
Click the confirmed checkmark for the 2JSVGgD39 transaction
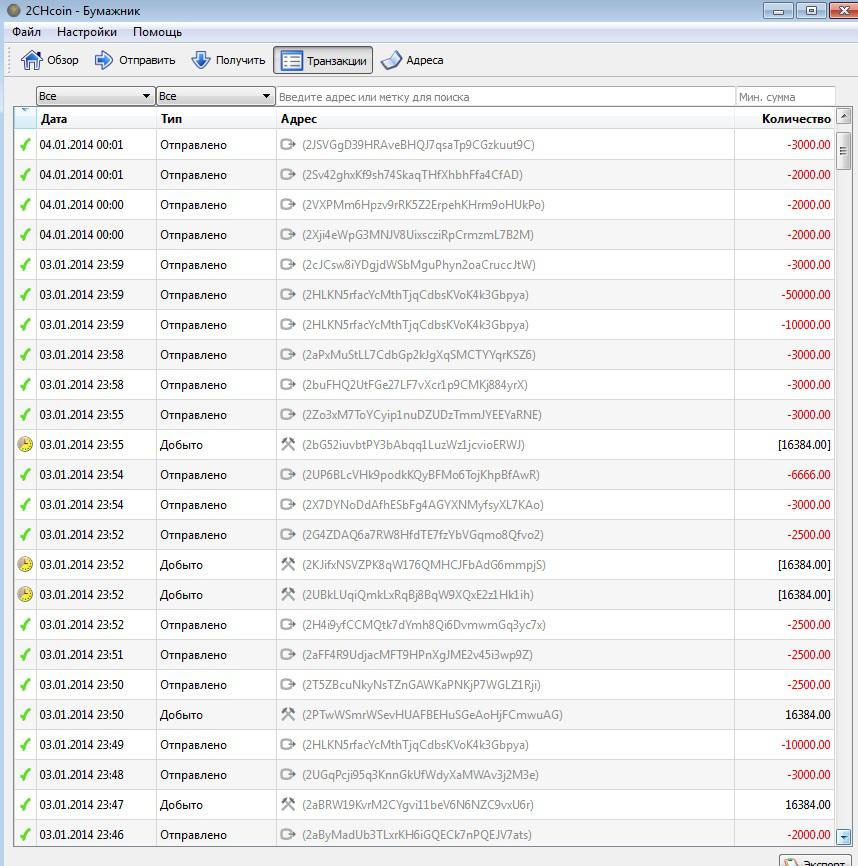coord(25,145)
